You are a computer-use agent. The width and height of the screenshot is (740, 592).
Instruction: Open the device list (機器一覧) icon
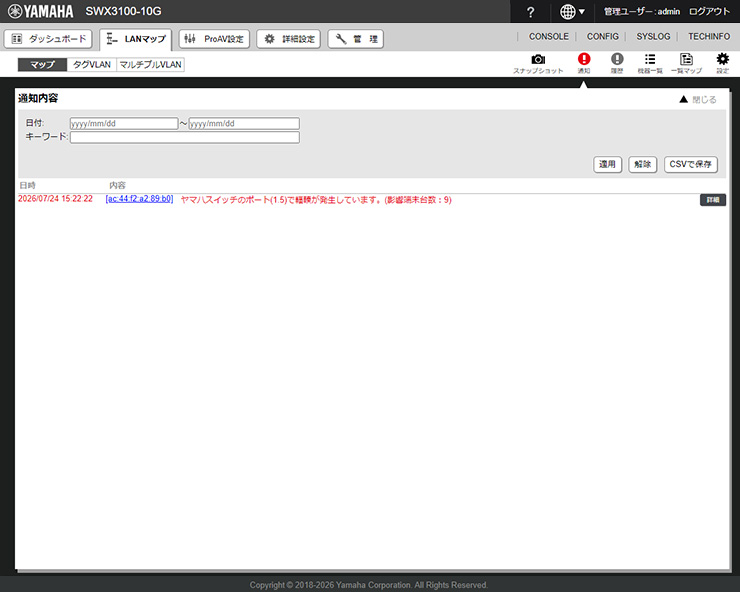[650, 63]
